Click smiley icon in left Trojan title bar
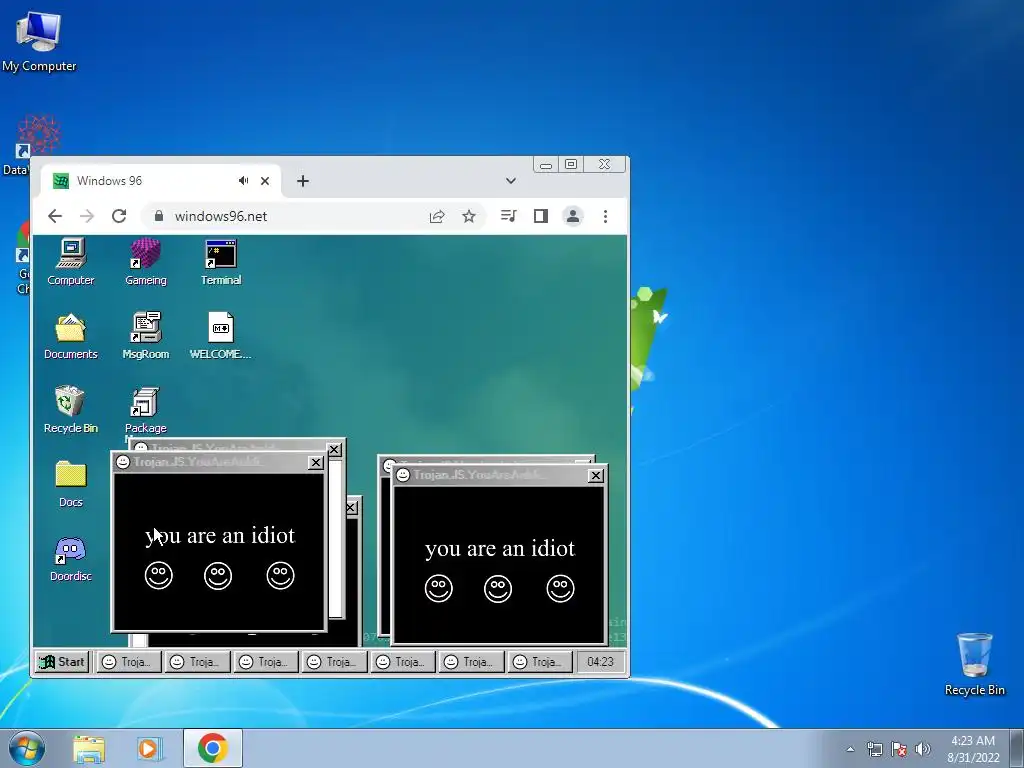This screenshot has height=768, width=1024. tap(123, 462)
